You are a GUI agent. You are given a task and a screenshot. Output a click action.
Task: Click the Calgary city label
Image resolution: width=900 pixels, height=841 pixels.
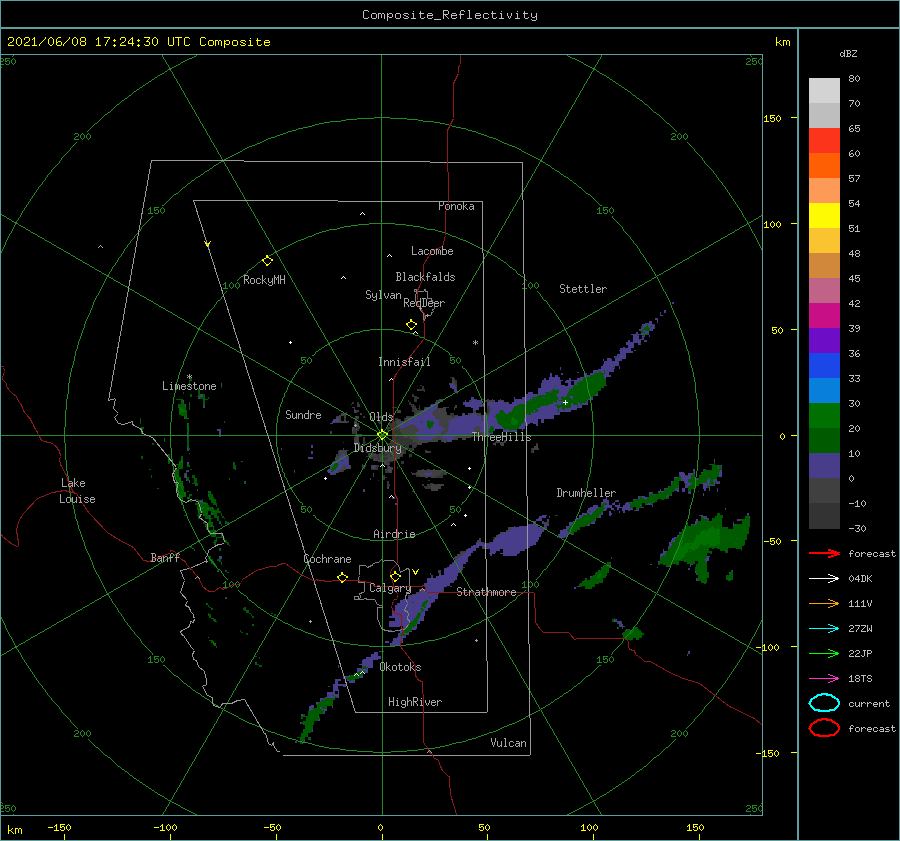[390, 588]
